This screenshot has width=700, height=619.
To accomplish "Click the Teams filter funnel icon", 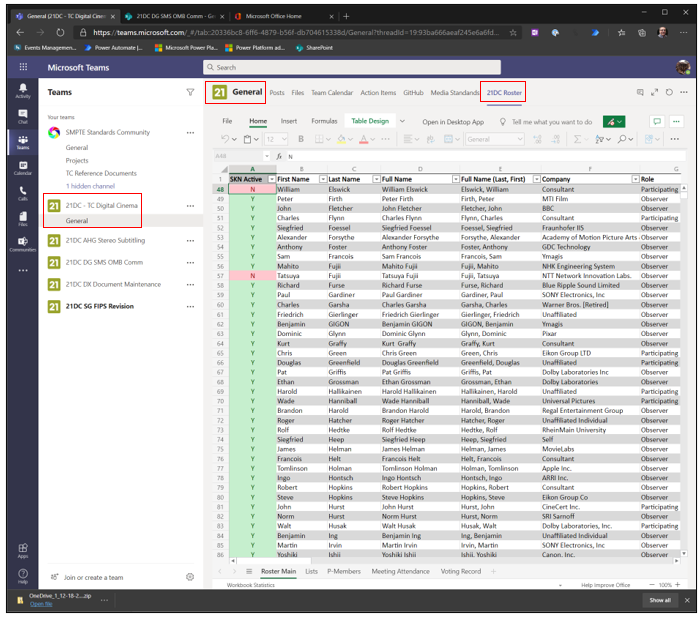I will pos(190,92).
